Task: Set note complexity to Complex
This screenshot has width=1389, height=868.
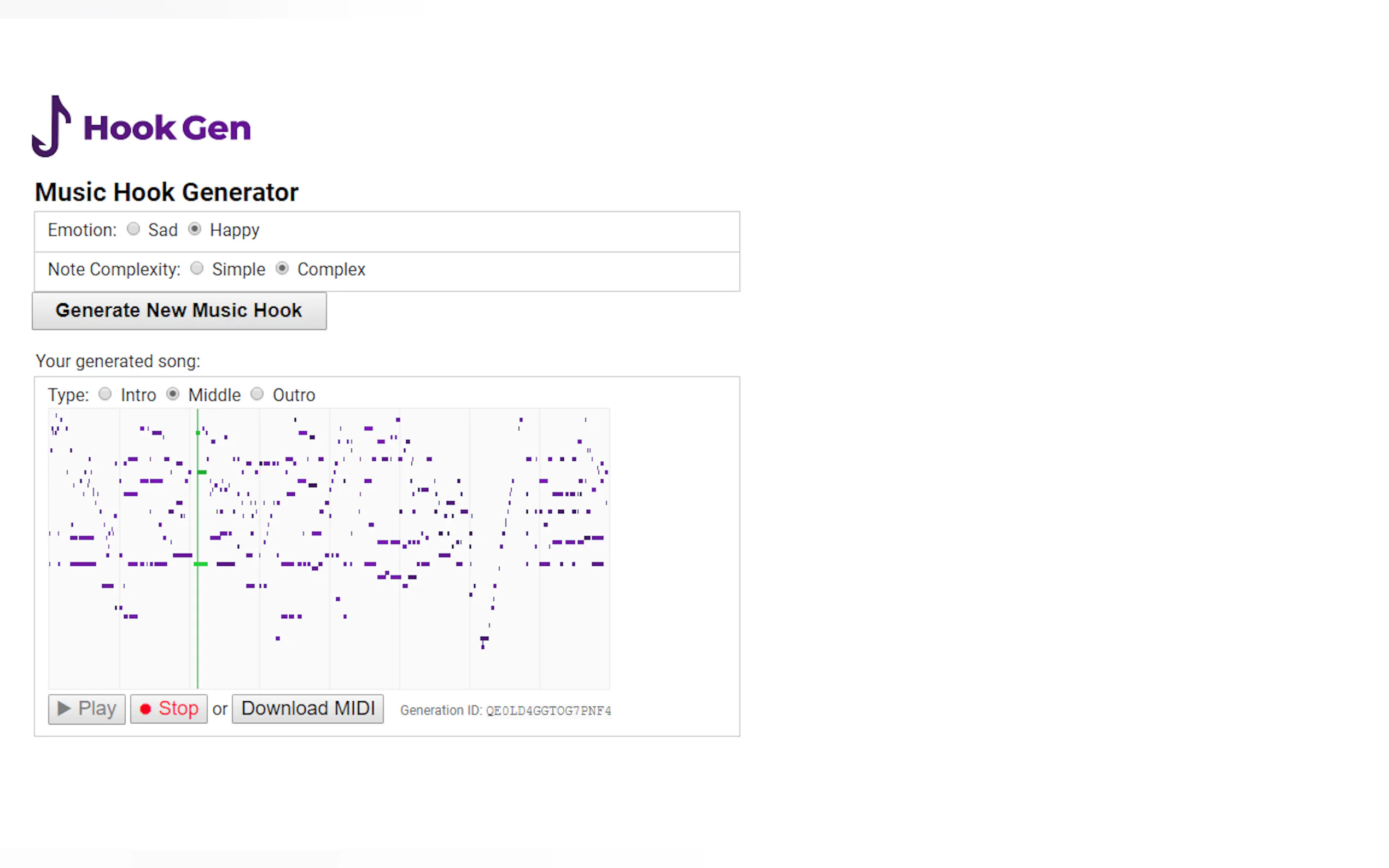Action: coord(282,268)
